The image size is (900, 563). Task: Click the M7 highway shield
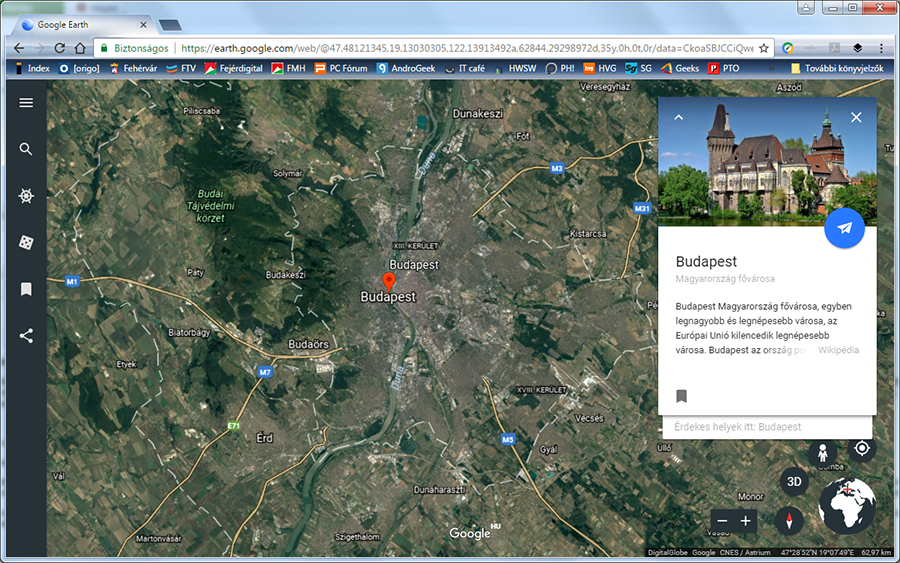264,372
